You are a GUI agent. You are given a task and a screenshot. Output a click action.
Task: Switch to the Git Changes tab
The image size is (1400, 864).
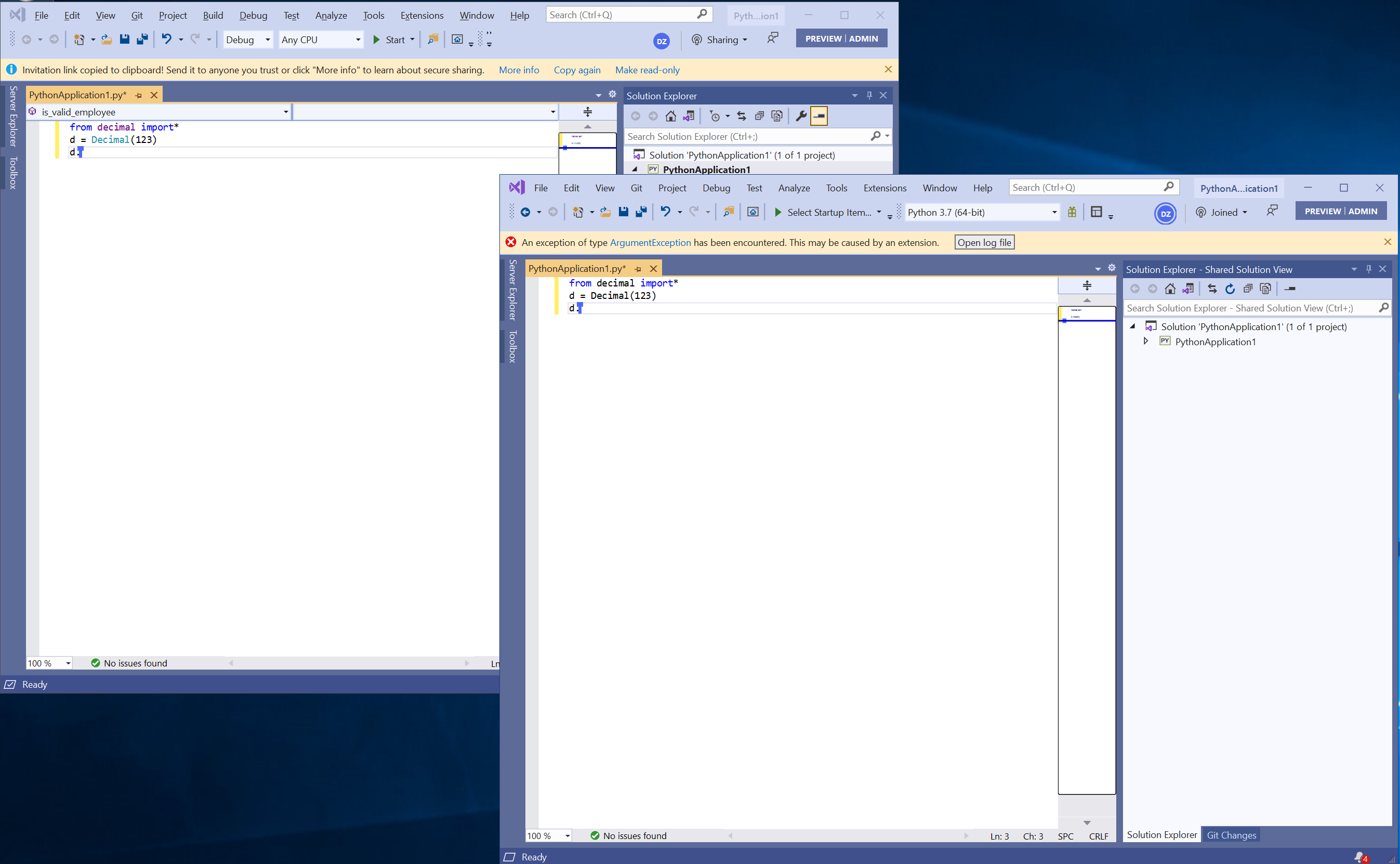[1231, 835]
